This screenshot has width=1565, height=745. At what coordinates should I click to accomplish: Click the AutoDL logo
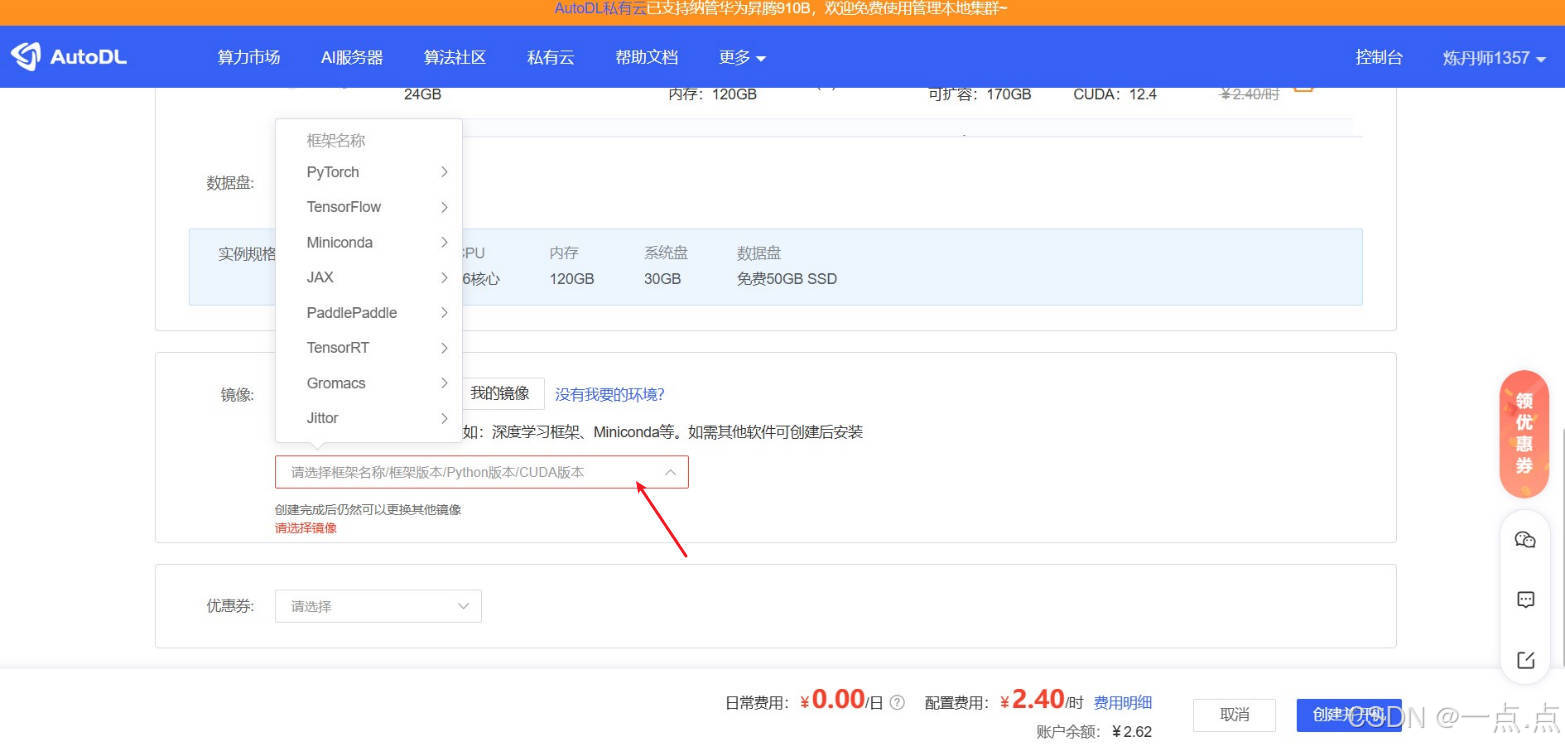tap(69, 57)
